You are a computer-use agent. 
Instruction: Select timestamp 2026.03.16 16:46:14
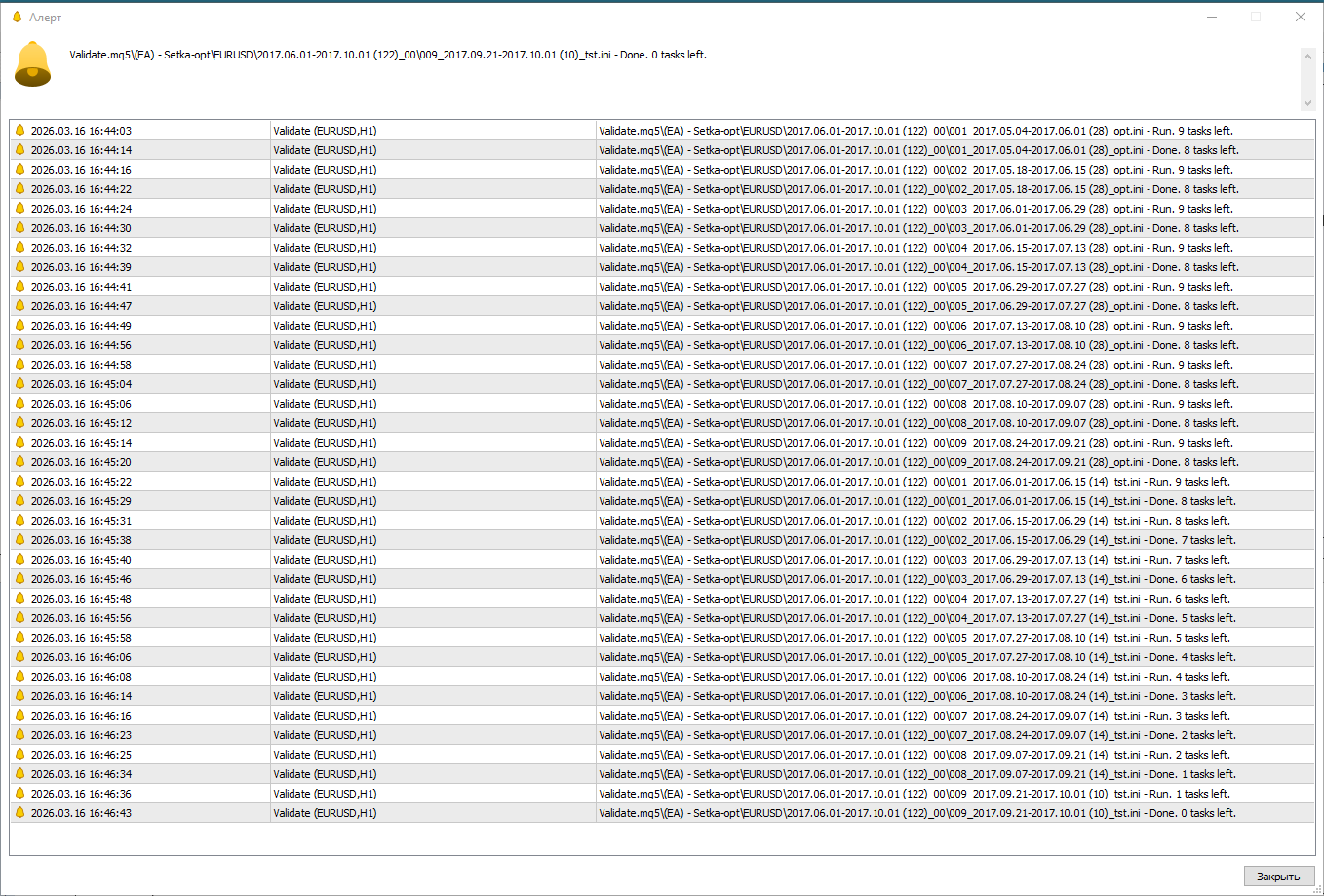coord(81,696)
